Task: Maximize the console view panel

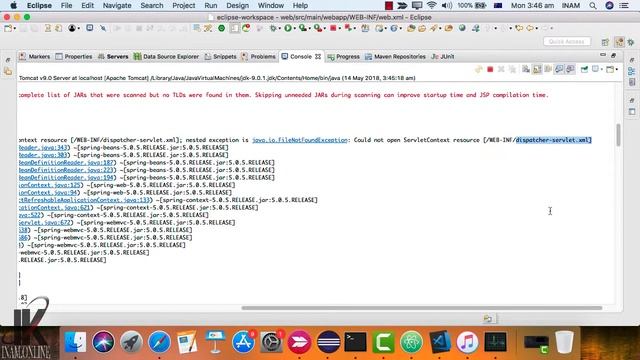Action: 613,55
